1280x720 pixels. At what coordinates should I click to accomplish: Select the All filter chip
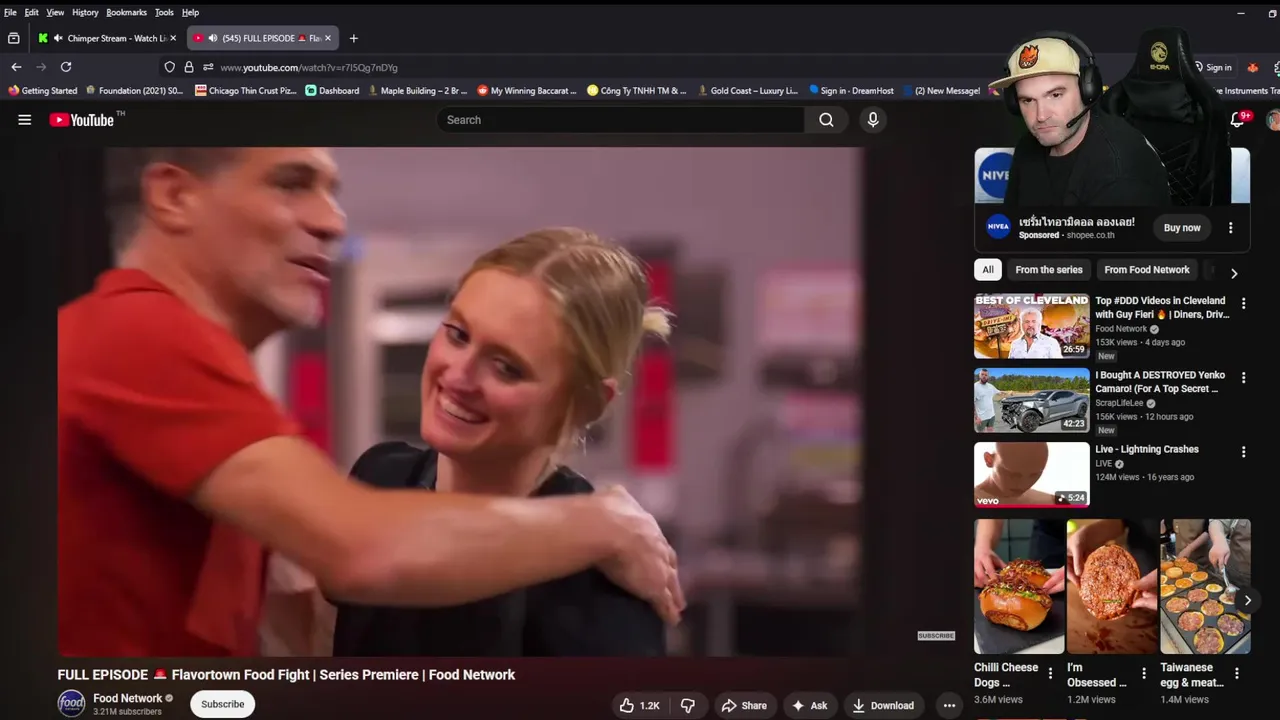click(988, 270)
